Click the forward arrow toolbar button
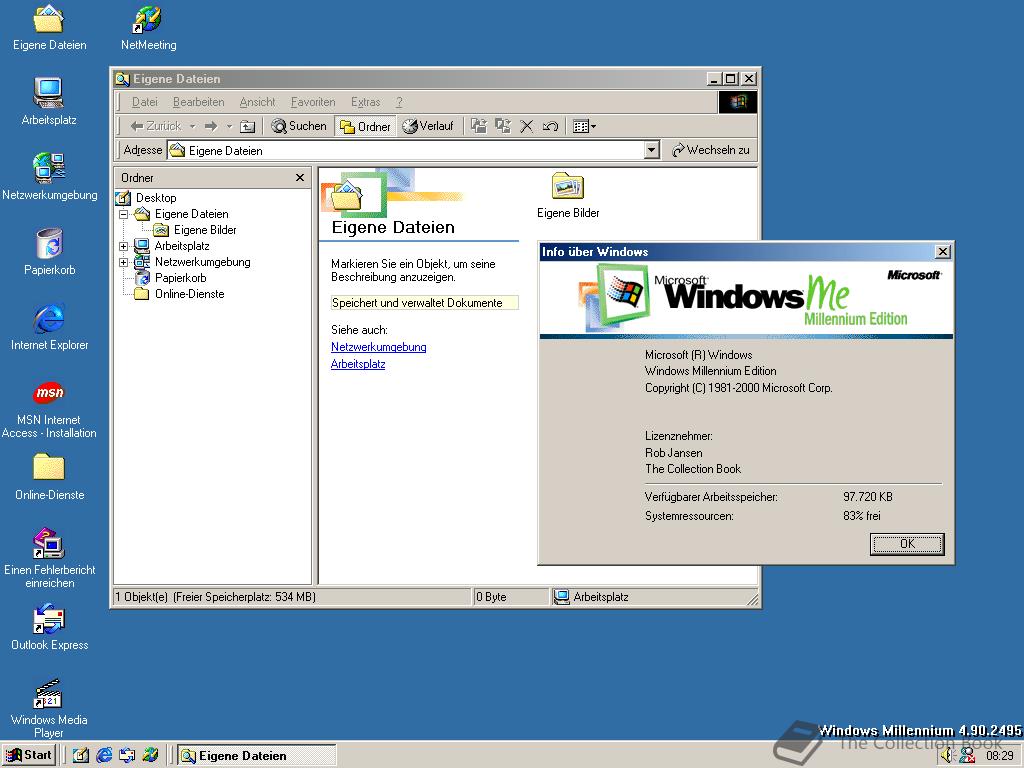The width and height of the screenshot is (1024, 768). click(211, 126)
